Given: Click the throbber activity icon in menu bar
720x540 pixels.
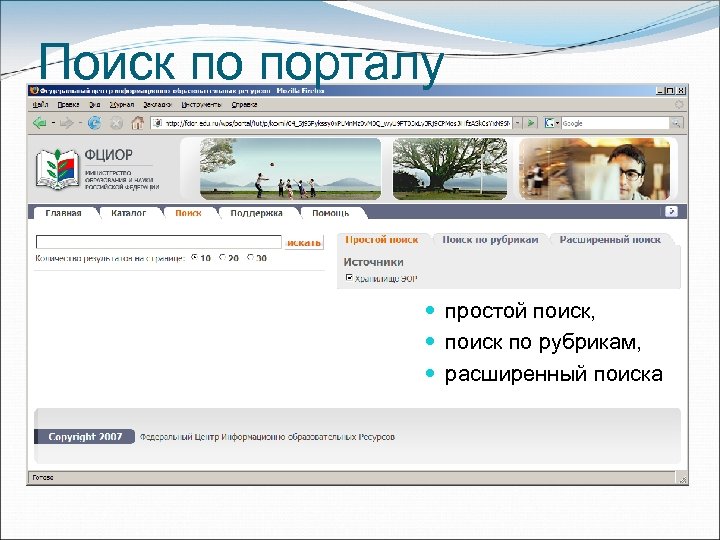Looking at the screenshot, I should [x=679, y=105].
